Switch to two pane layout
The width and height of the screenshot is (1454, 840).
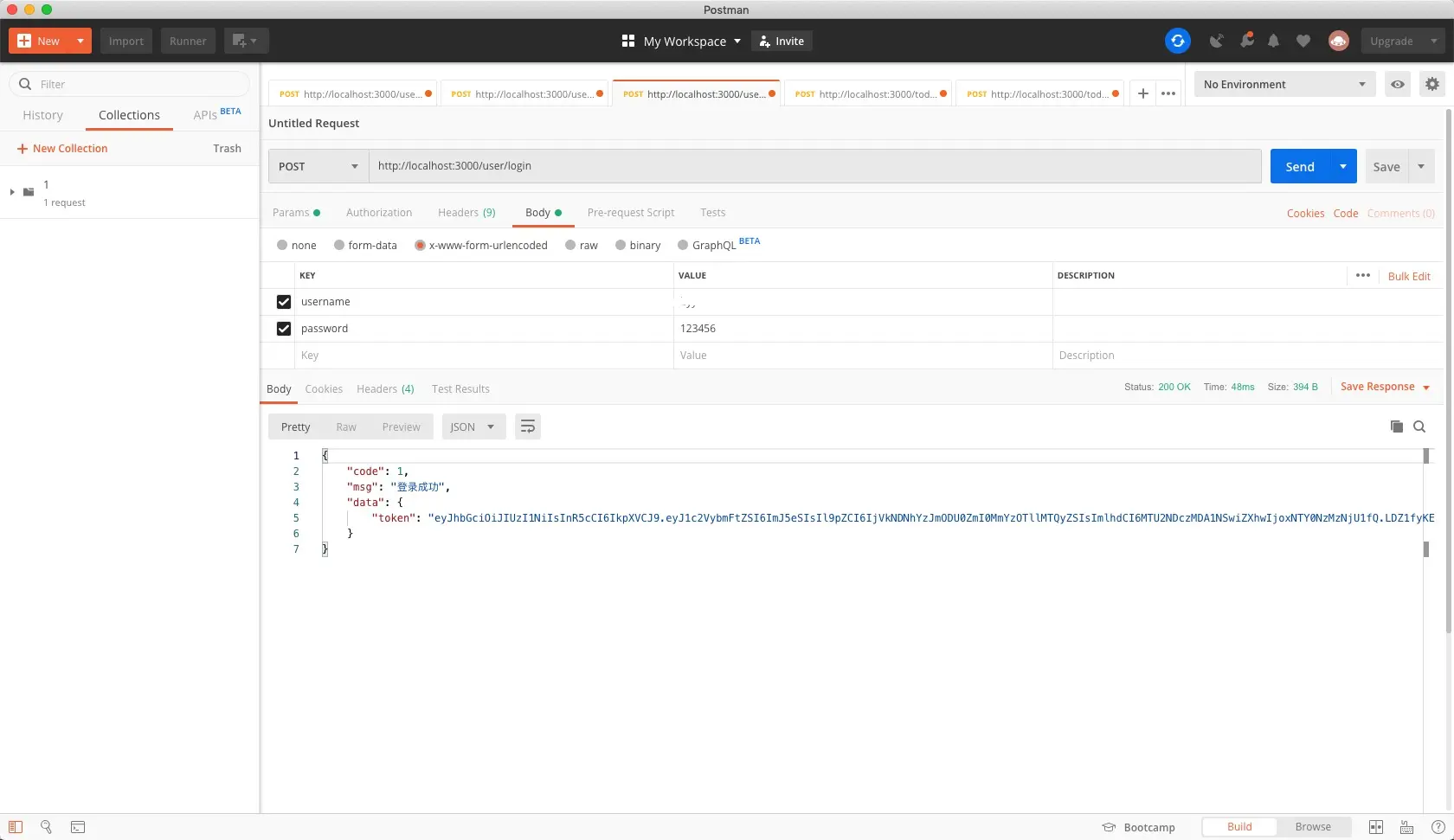pyautogui.click(x=1376, y=827)
